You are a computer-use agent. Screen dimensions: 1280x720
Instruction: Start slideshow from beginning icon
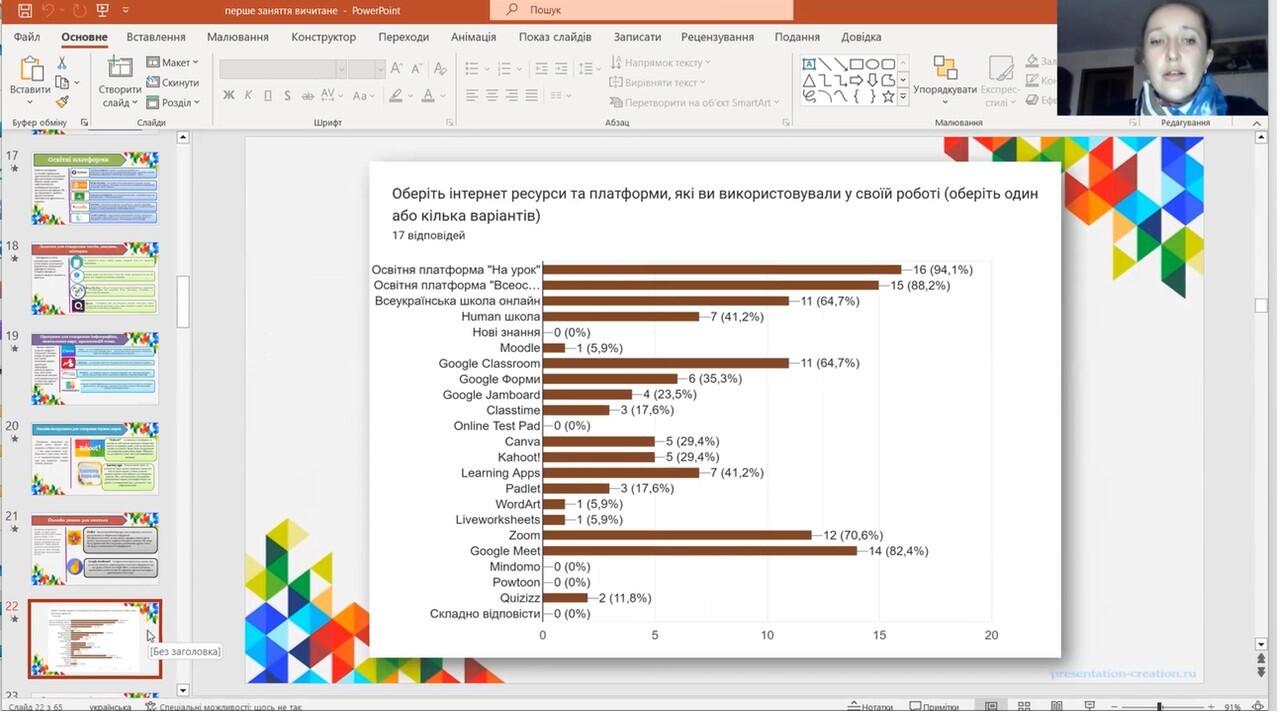tap(104, 10)
